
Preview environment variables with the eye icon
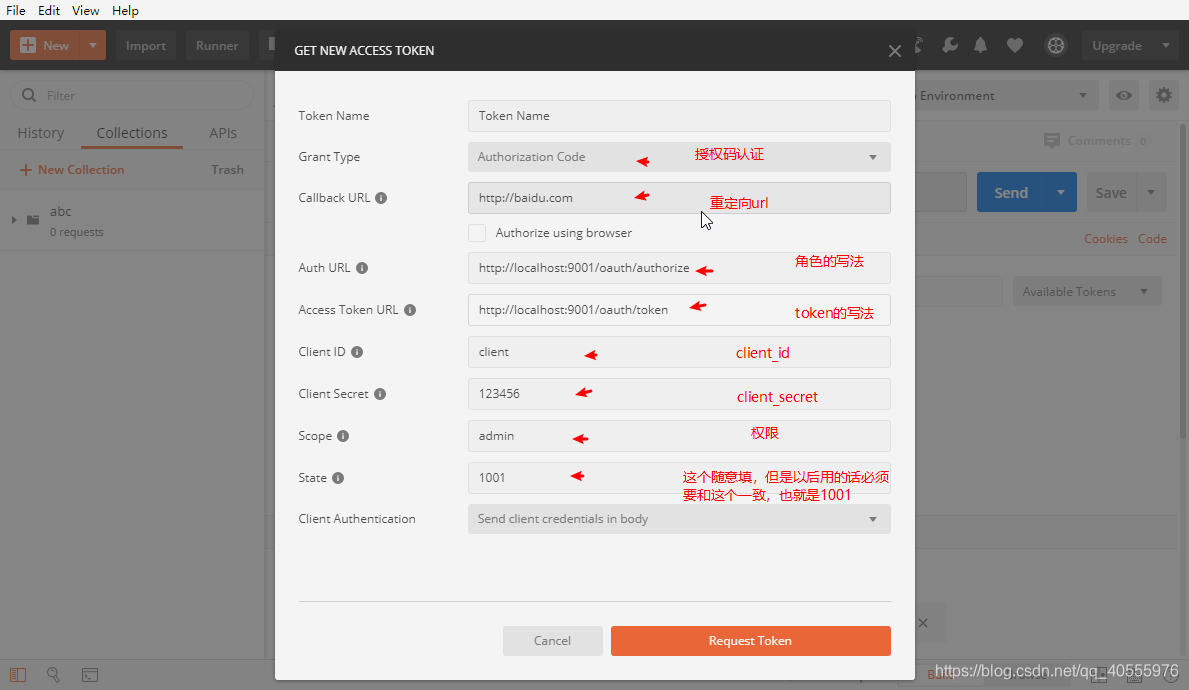(1123, 95)
